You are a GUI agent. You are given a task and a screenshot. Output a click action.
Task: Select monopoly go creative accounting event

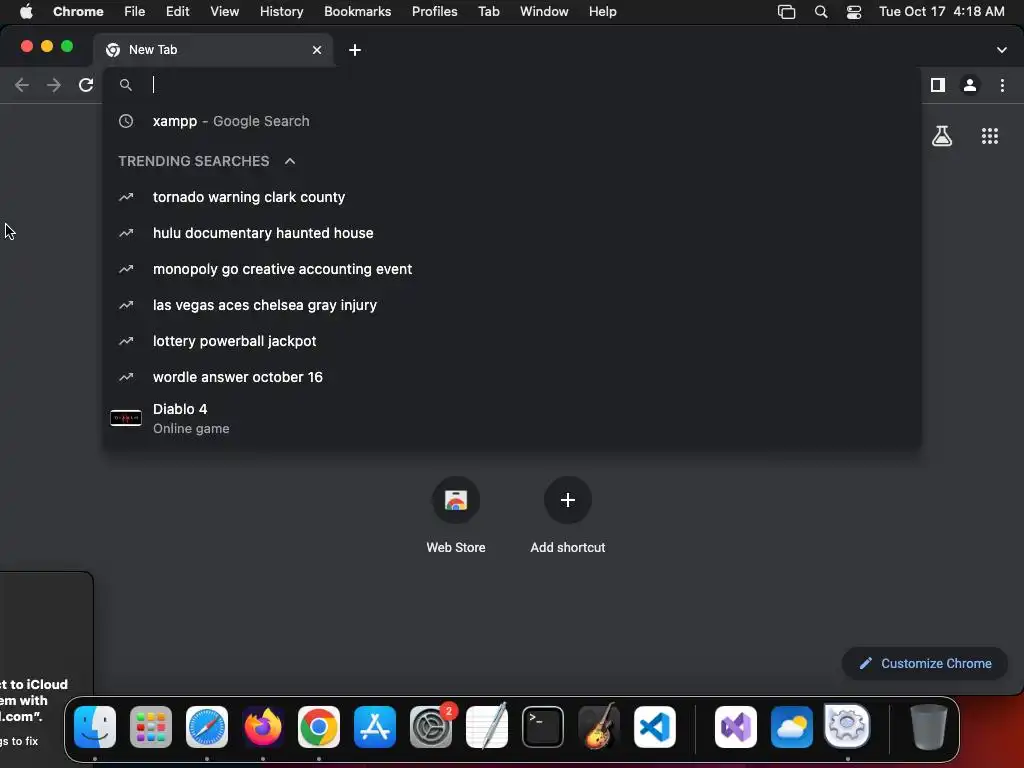511,269
